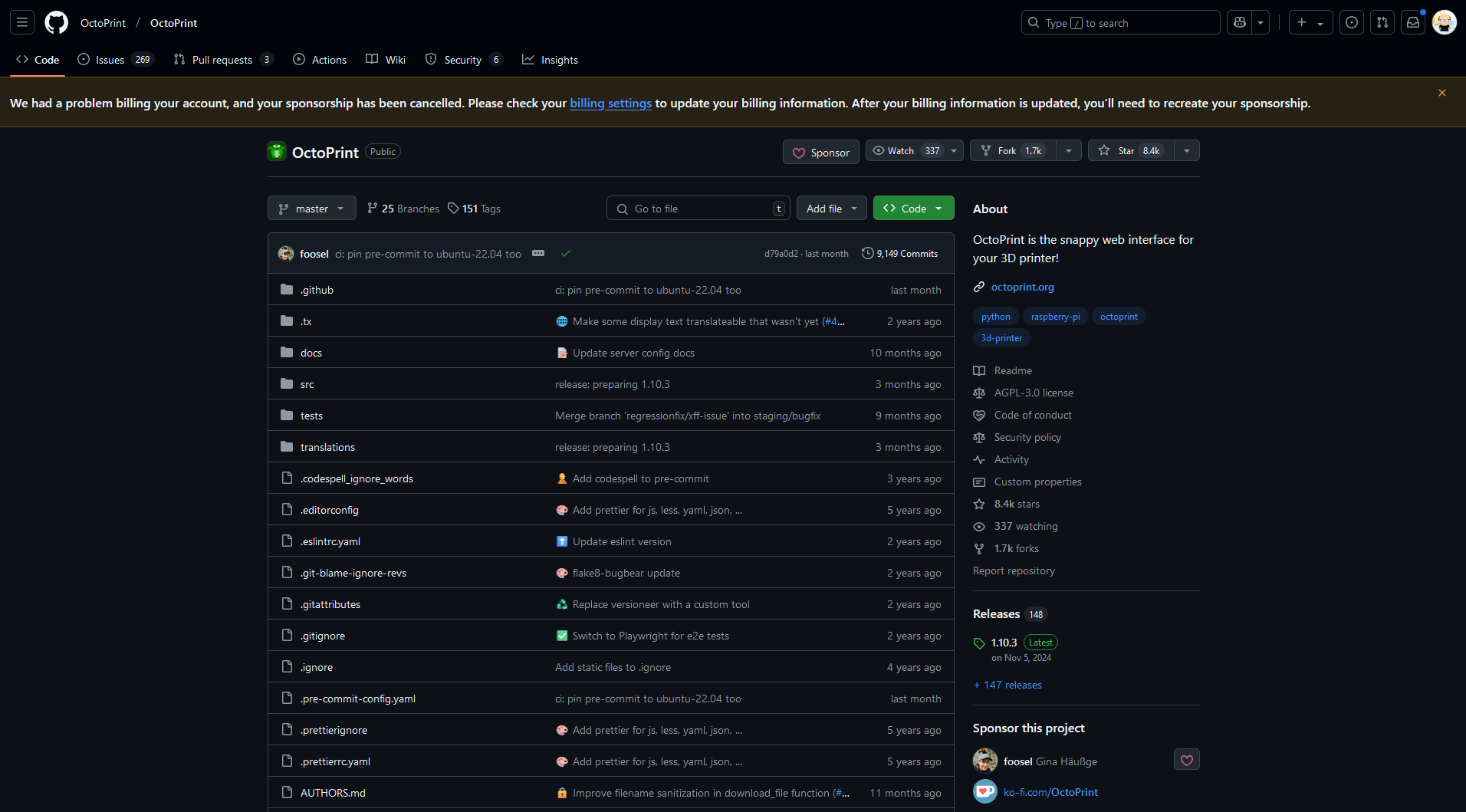The height and width of the screenshot is (812, 1466).
Task: Open the Wiki tab
Action: coord(386,60)
